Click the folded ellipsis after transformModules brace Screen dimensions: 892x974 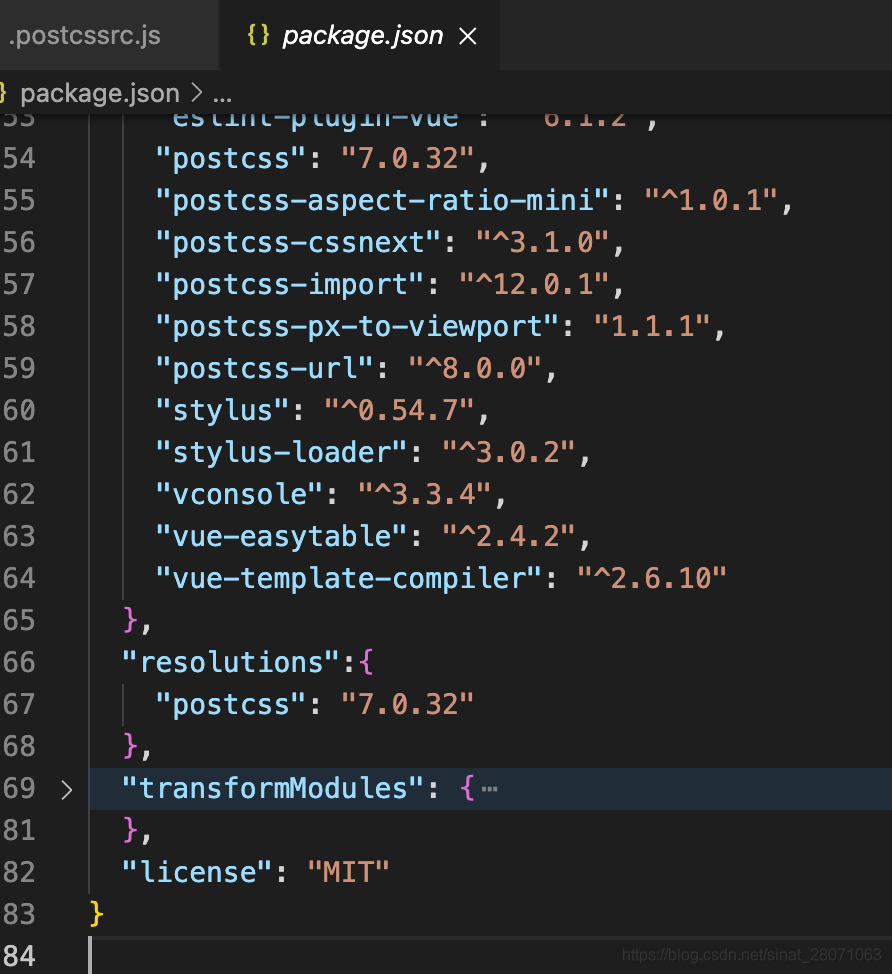489,790
